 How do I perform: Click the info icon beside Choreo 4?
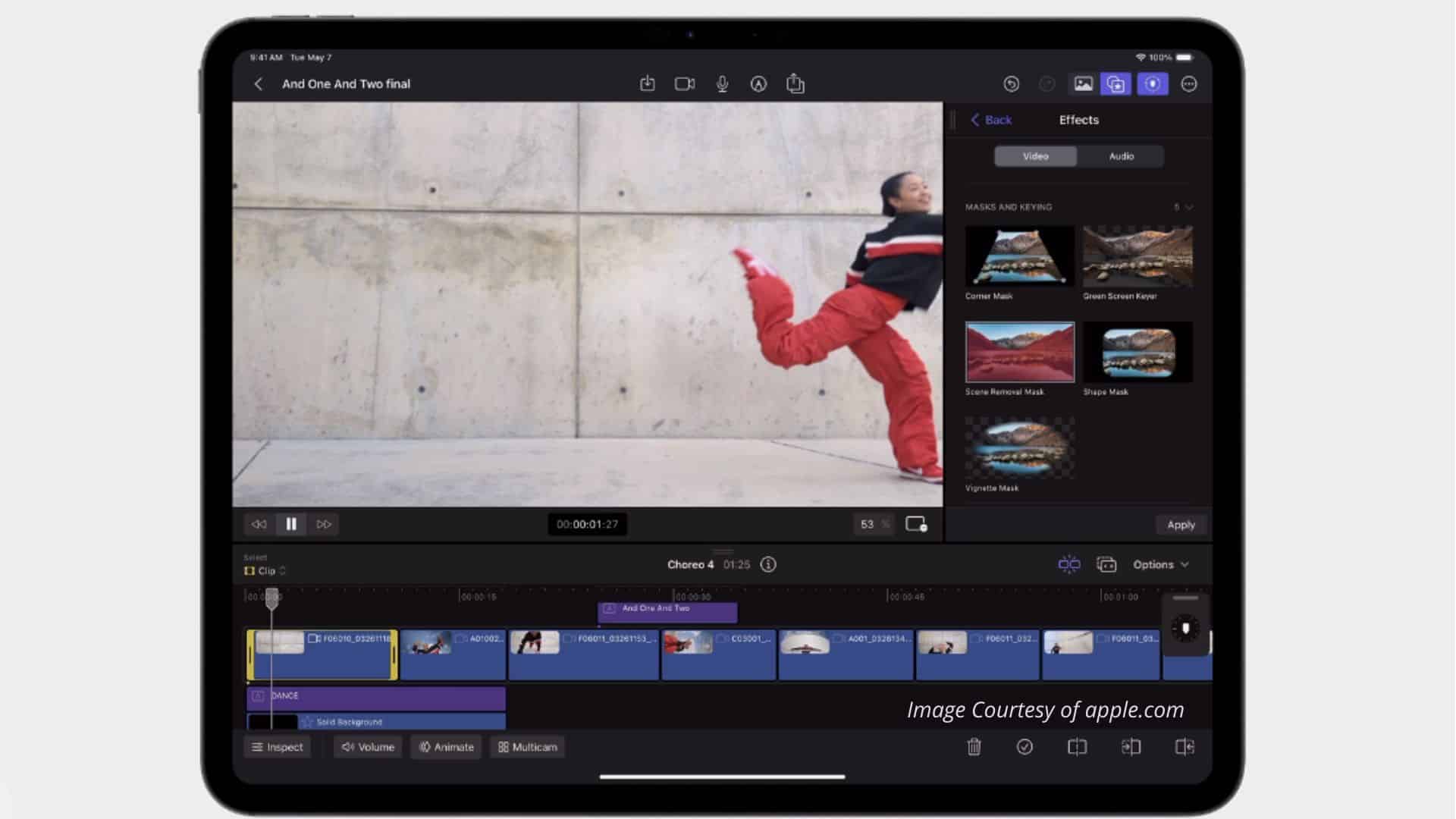pyautogui.click(x=768, y=564)
